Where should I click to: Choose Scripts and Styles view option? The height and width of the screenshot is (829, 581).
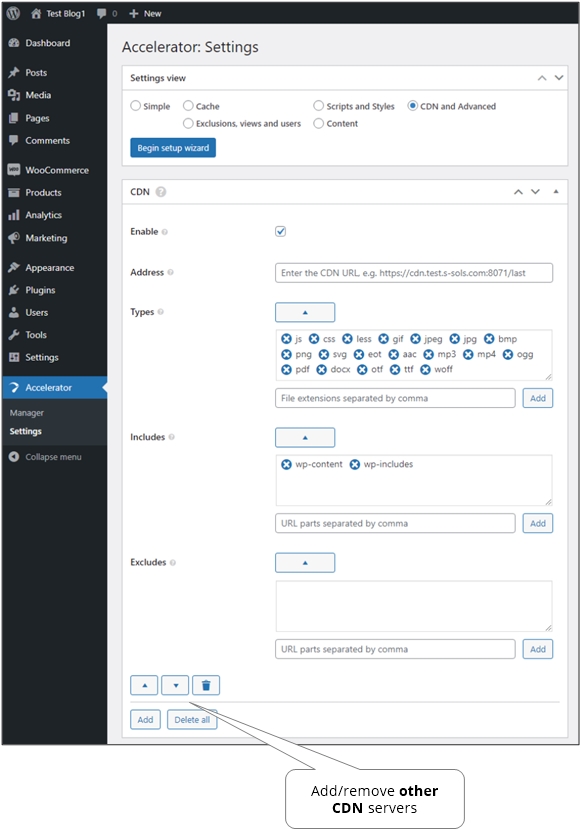pyautogui.click(x=318, y=106)
